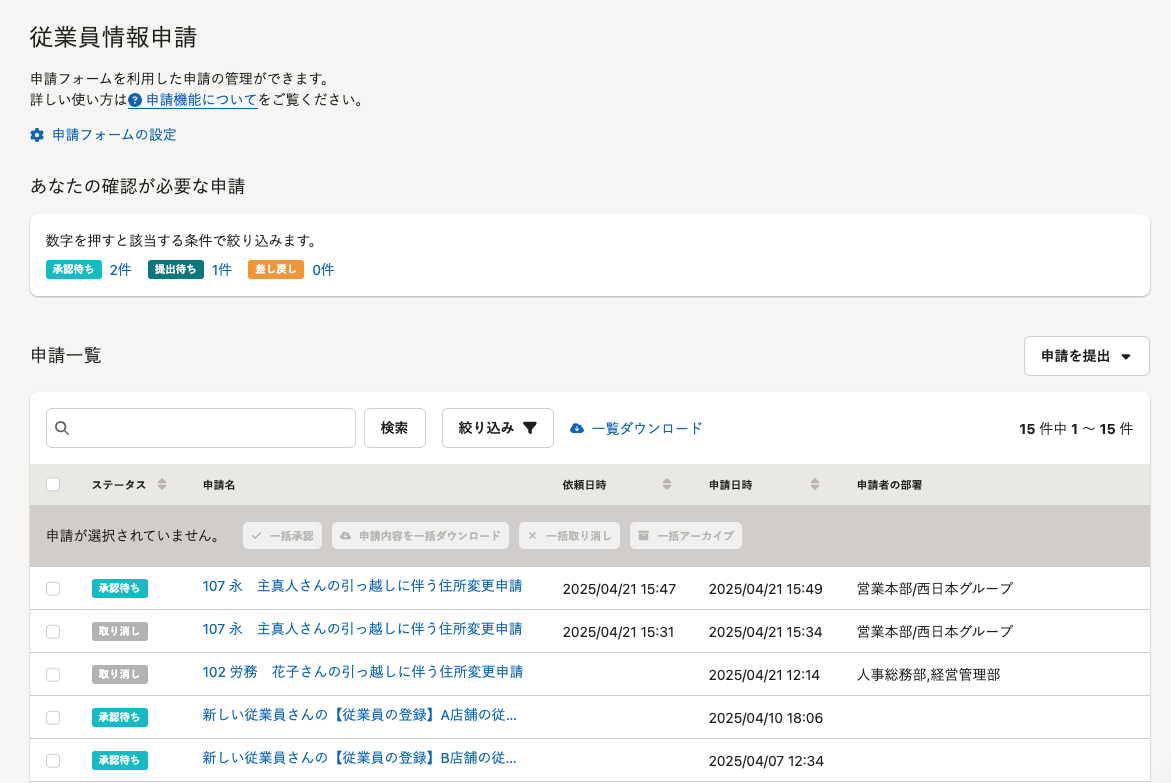This screenshot has width=1171, height=783.
Task: Click the あなたの確認が必要な申請 heading
Action: 138,186
